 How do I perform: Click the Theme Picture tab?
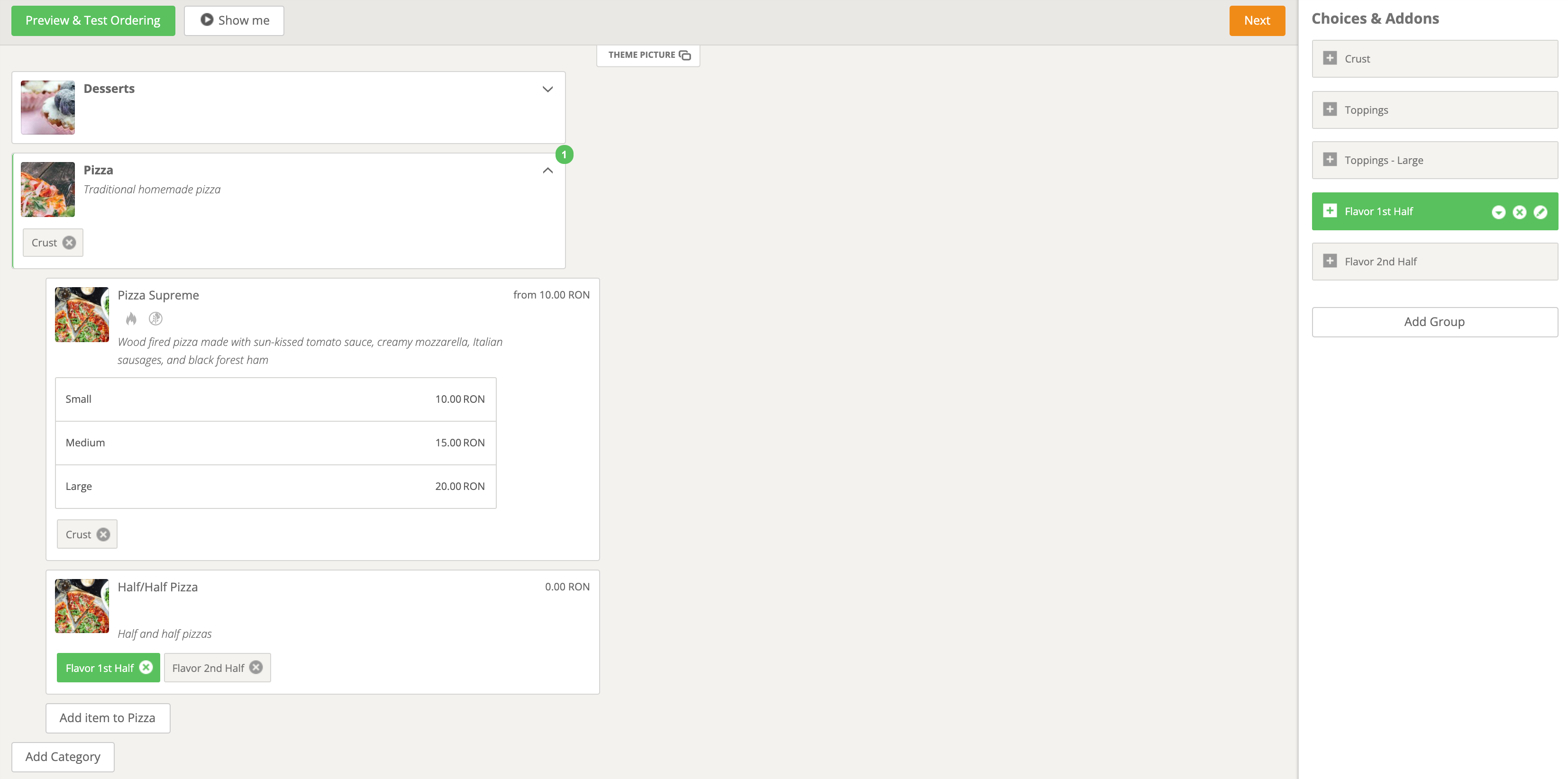[x=648, y=55]
